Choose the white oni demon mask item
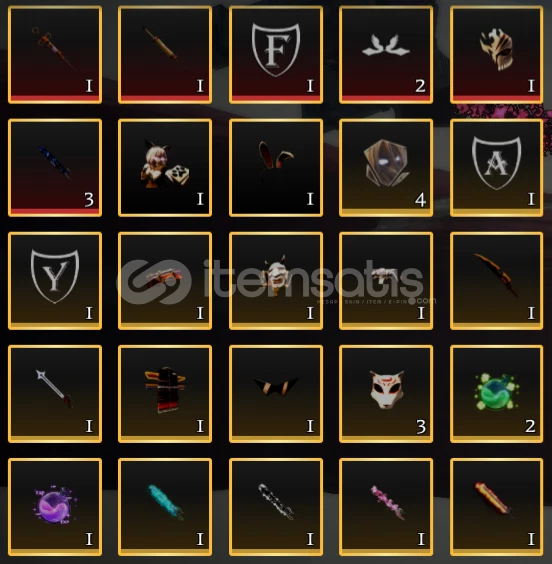 click(x=276, y=281)
